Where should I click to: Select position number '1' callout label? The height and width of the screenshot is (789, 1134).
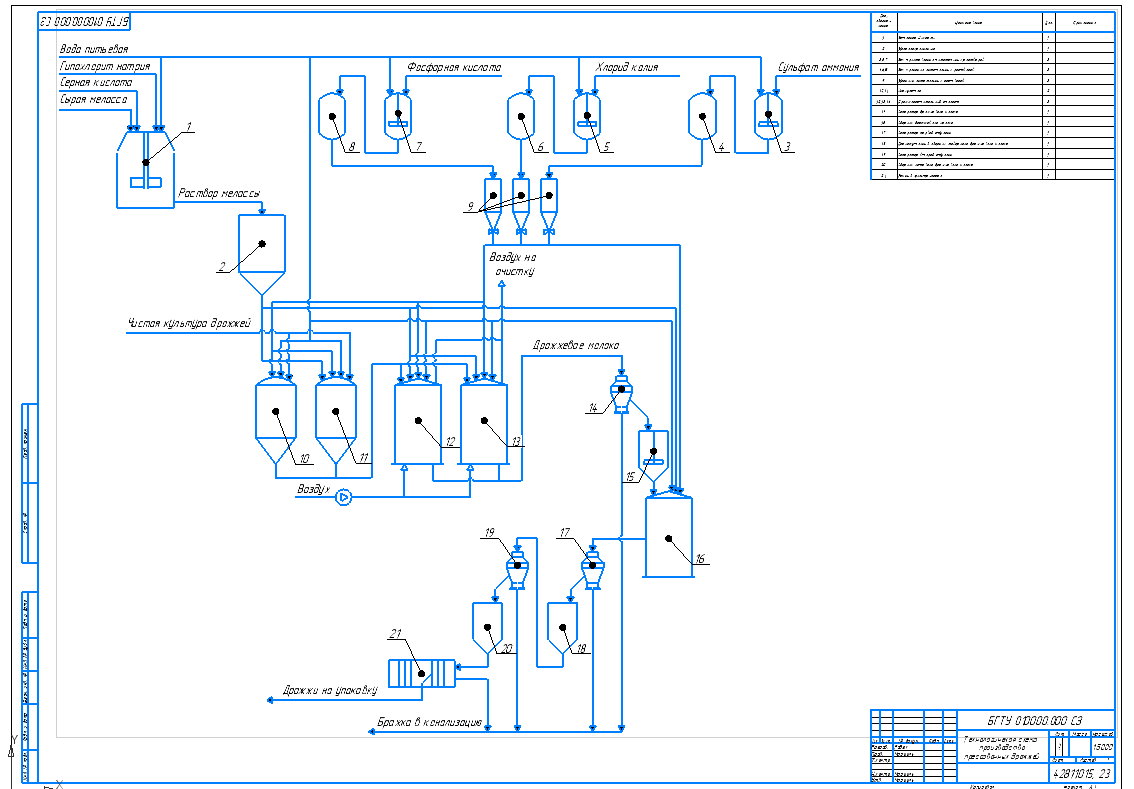point(189,127)
